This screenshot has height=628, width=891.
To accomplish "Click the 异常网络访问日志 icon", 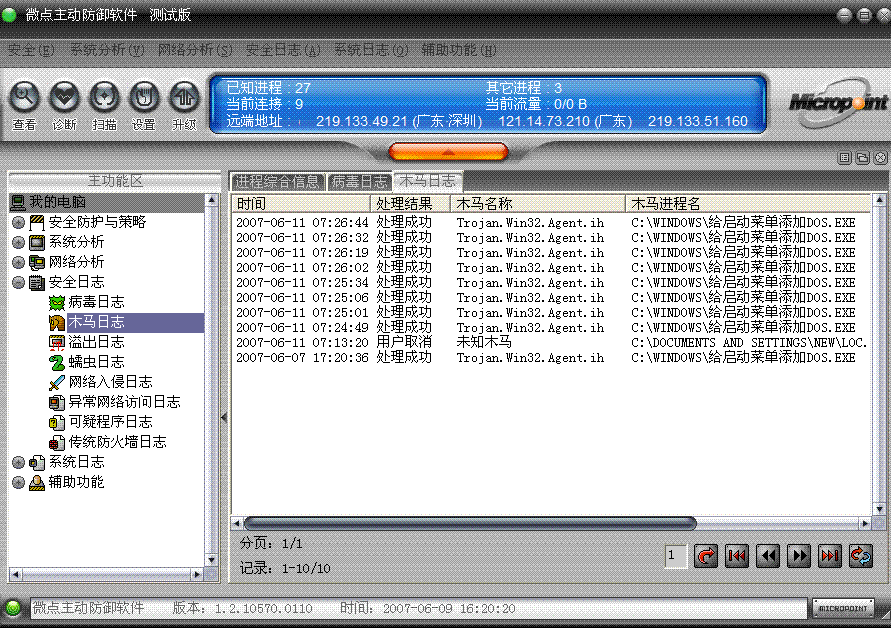I will pyautogui.click(x=57, y=402).
